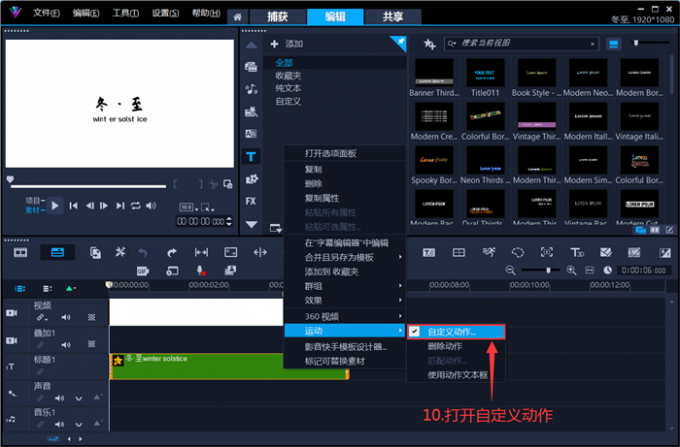The image size is (680, 447).
Task: Jump to the end of the clip
Action: [x=120, y=206]
